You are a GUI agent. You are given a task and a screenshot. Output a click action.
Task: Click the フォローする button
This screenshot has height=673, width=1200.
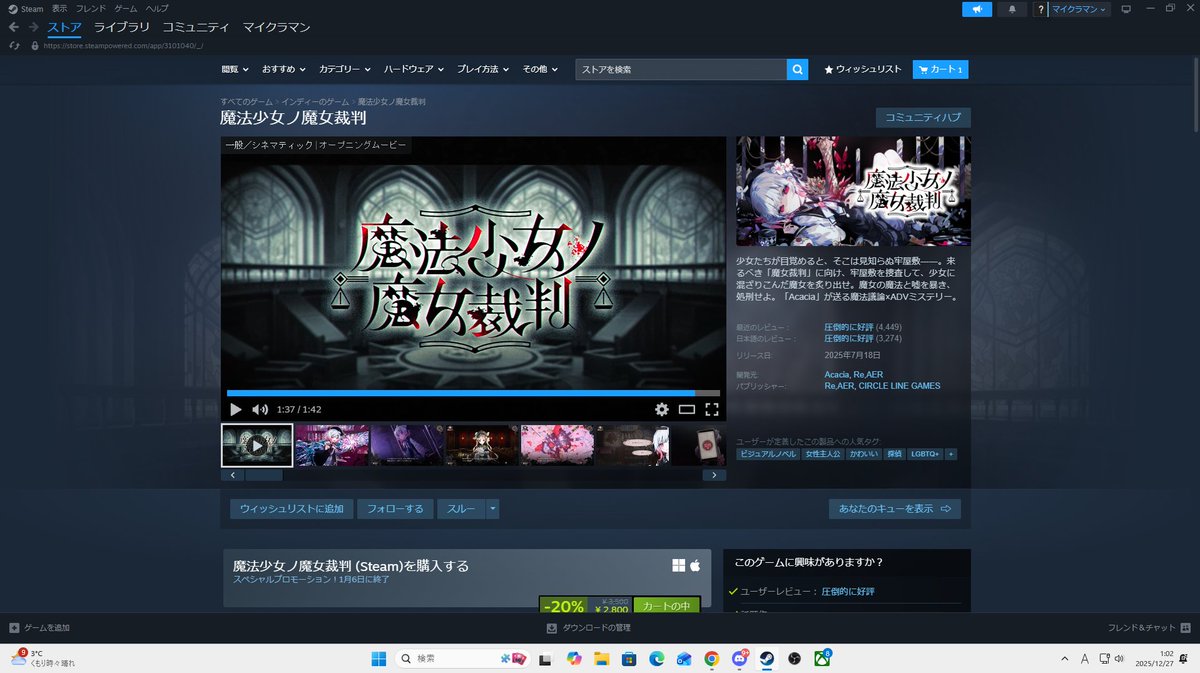pyautogui.click(x=395, y=509)
